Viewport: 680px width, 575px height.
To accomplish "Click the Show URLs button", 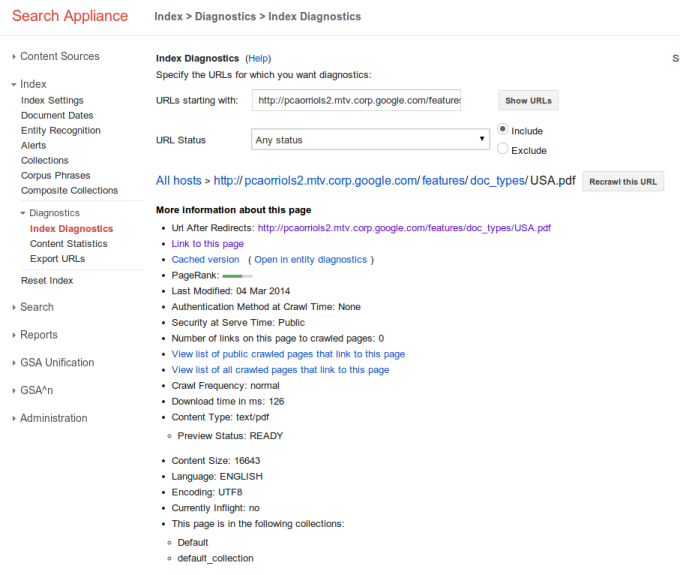I will pos(528,101).
